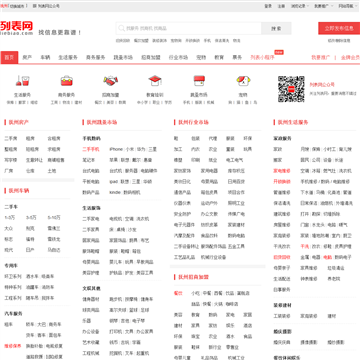
Task: Click the 跳蚤市场 shop icon
Action: tap(199, 81)
